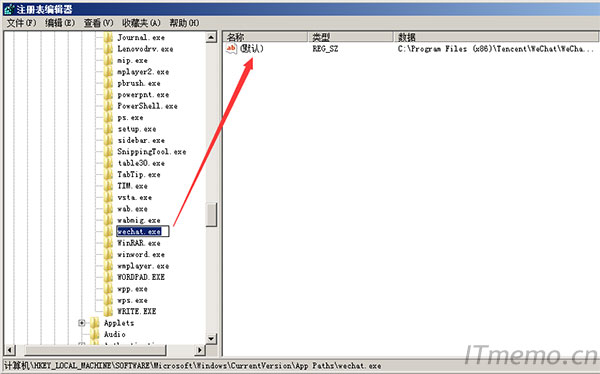This screenshot has height=374, width=600.
Task: Click the folder icon beside mplayer2.exe
Action: (108, 72)
